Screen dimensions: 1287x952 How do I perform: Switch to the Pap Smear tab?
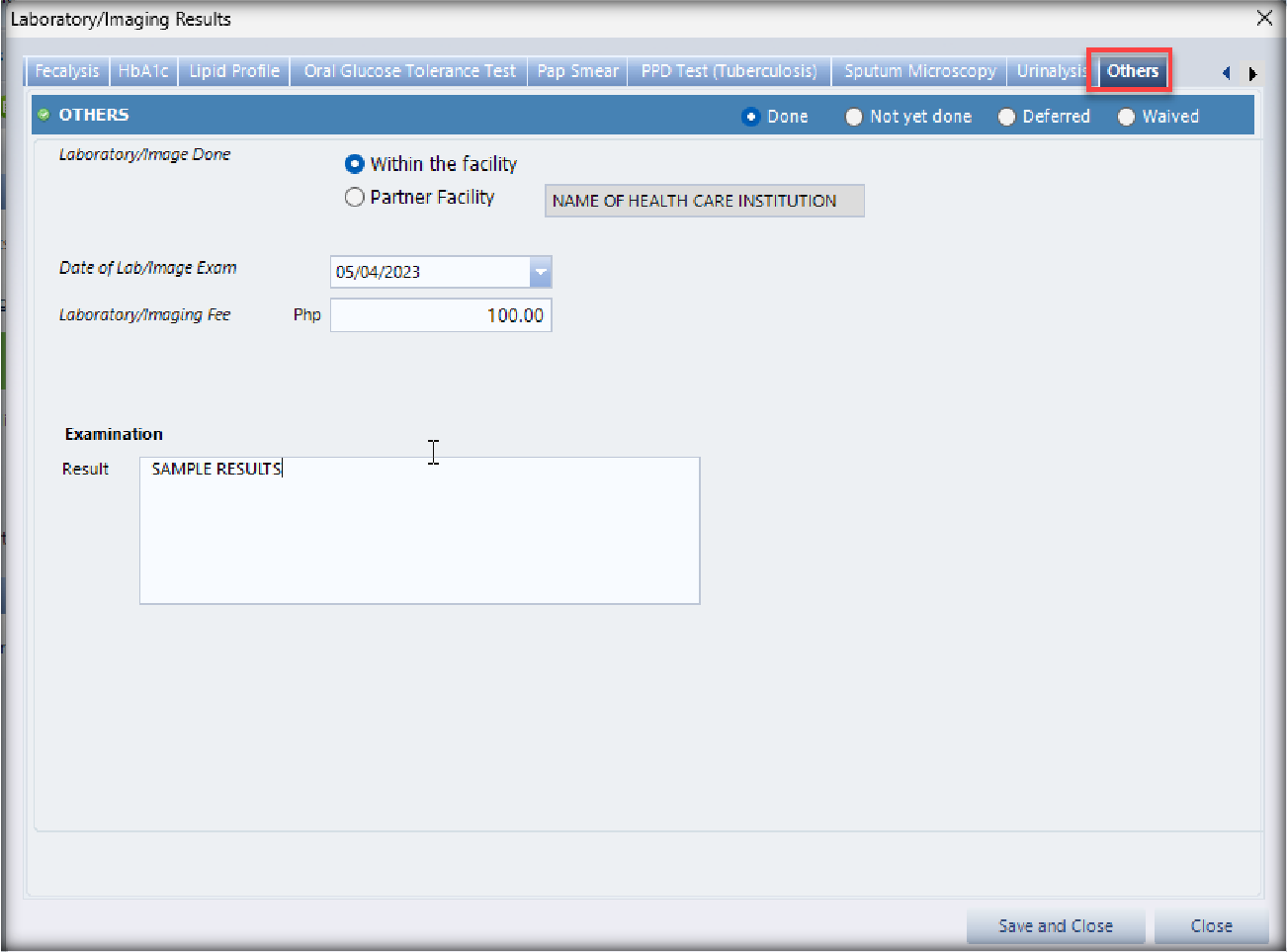click(x=577, y=71)
